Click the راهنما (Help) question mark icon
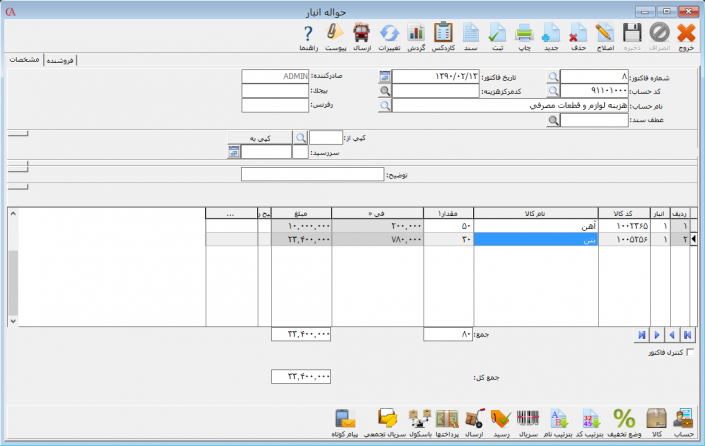 point(309,36)
